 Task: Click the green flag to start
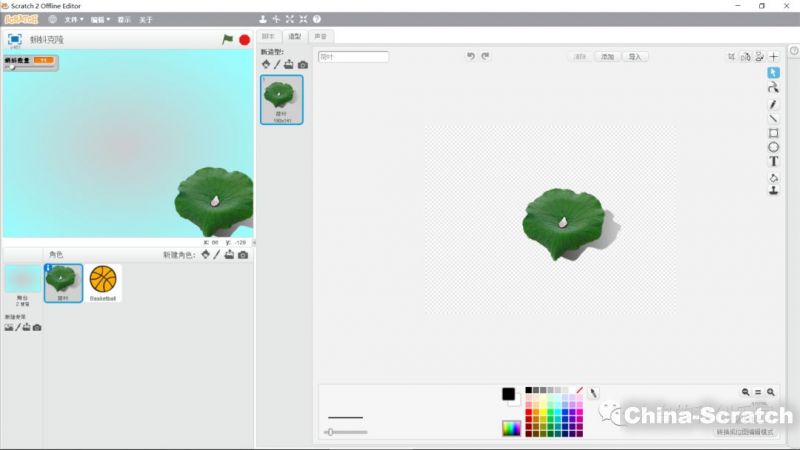coord(228,39)
